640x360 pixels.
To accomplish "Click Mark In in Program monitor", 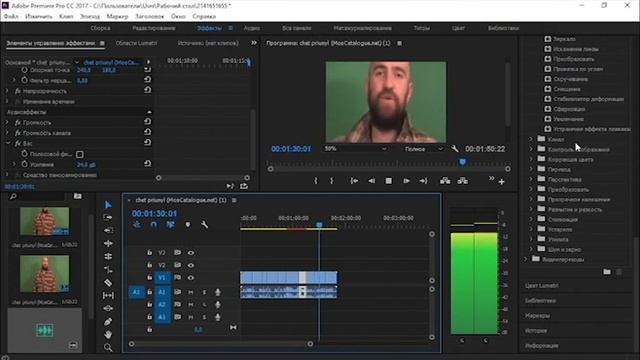I will click(x=316, y=181).
